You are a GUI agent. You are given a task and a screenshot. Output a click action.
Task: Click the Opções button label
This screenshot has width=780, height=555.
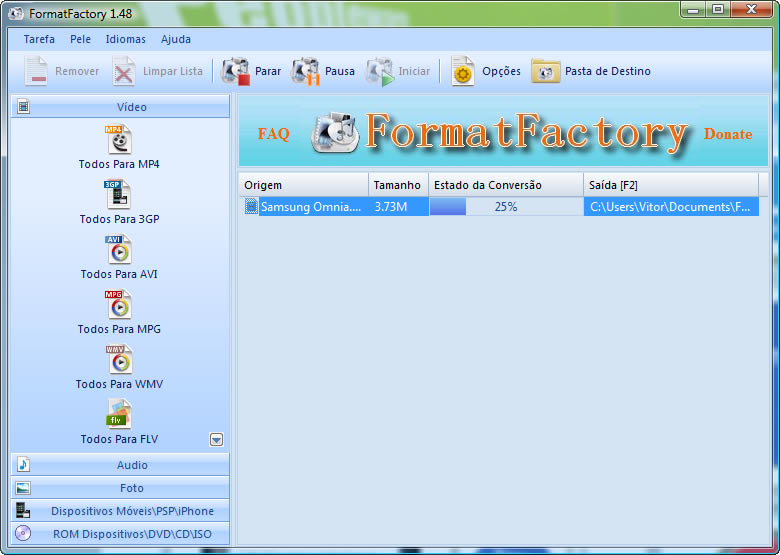coord(501,72)
